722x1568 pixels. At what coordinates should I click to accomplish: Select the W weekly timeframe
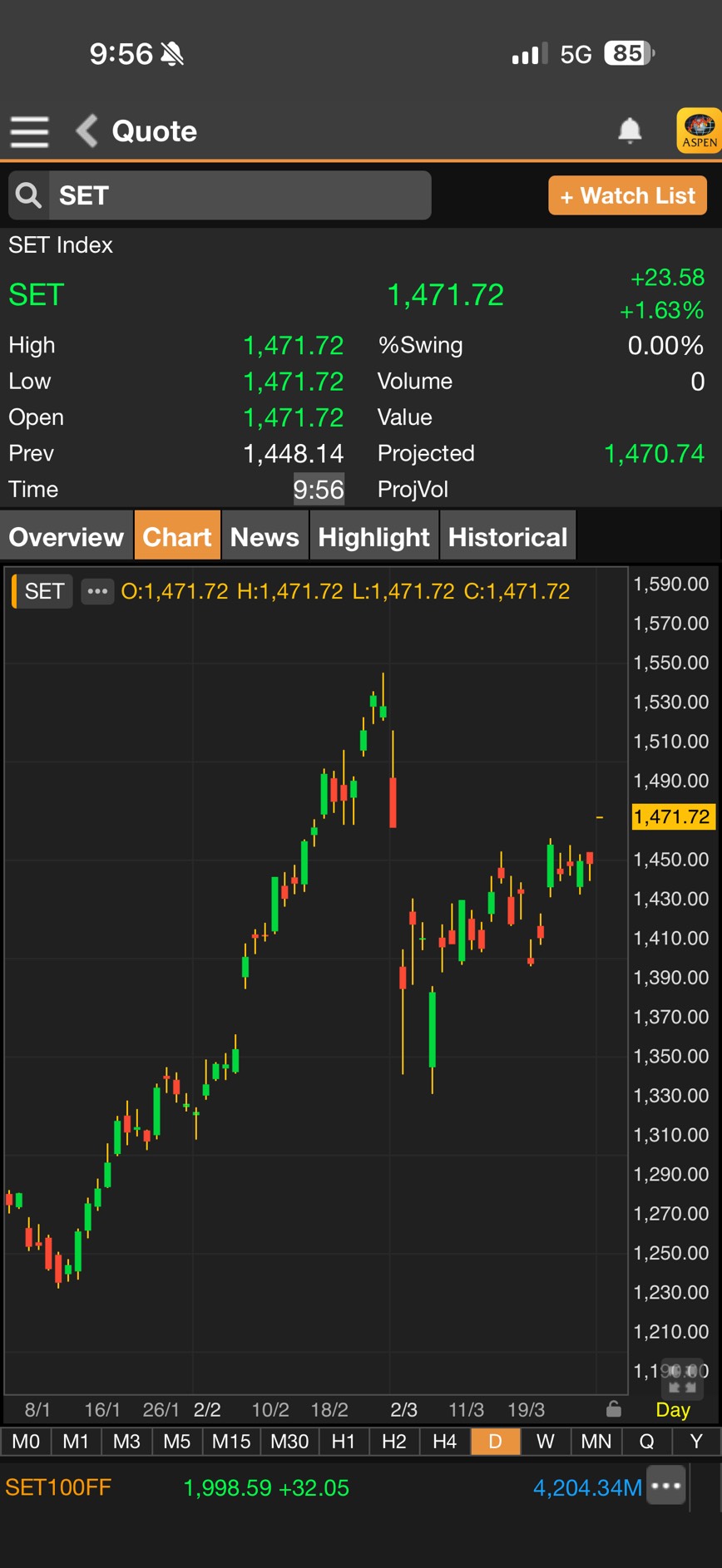545,1442
